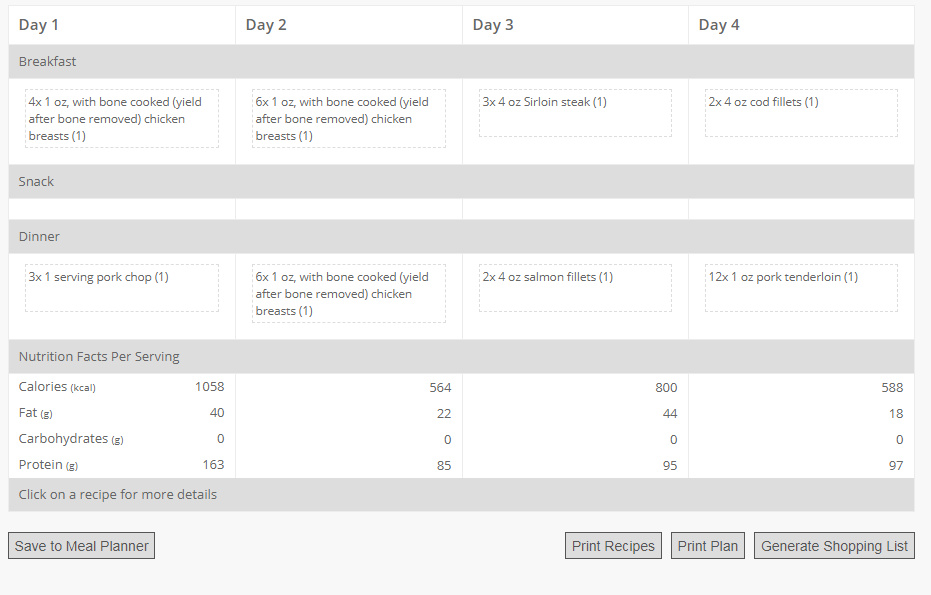This screenshot has height=595, width=931.
Task: Open Day 1 breakfast chicken breasts recipe
Action: (122, 119)
